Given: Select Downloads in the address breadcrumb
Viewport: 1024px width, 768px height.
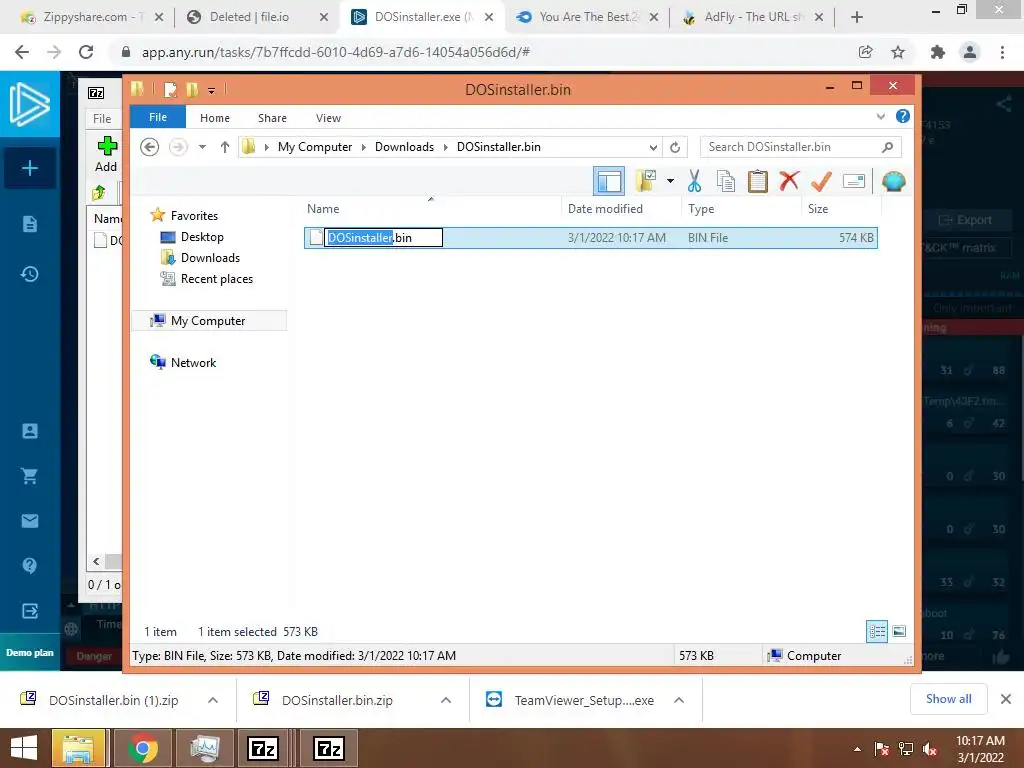Looking at the screenshot, I should (404, 147).
